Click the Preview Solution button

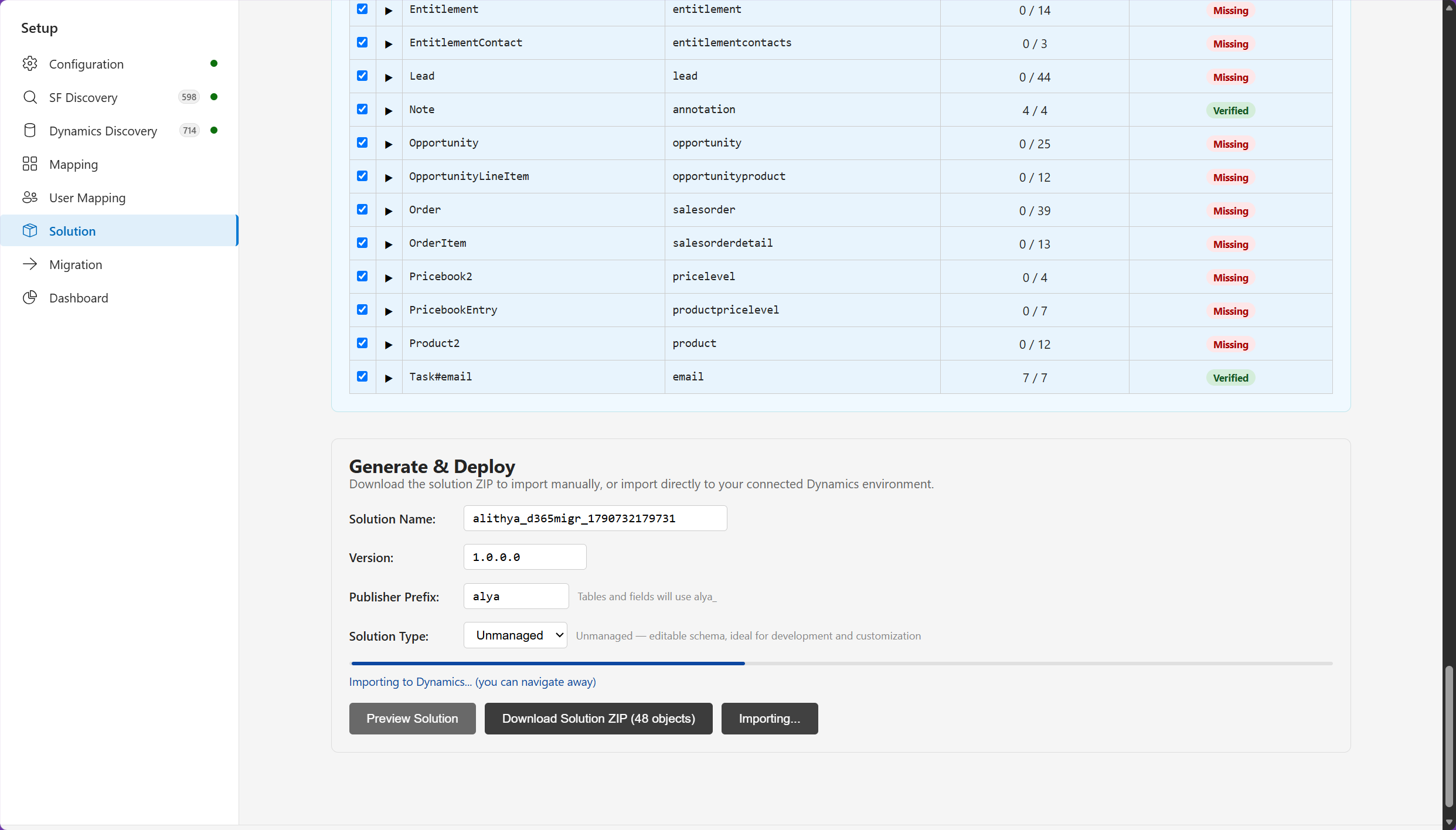point(412,719)
